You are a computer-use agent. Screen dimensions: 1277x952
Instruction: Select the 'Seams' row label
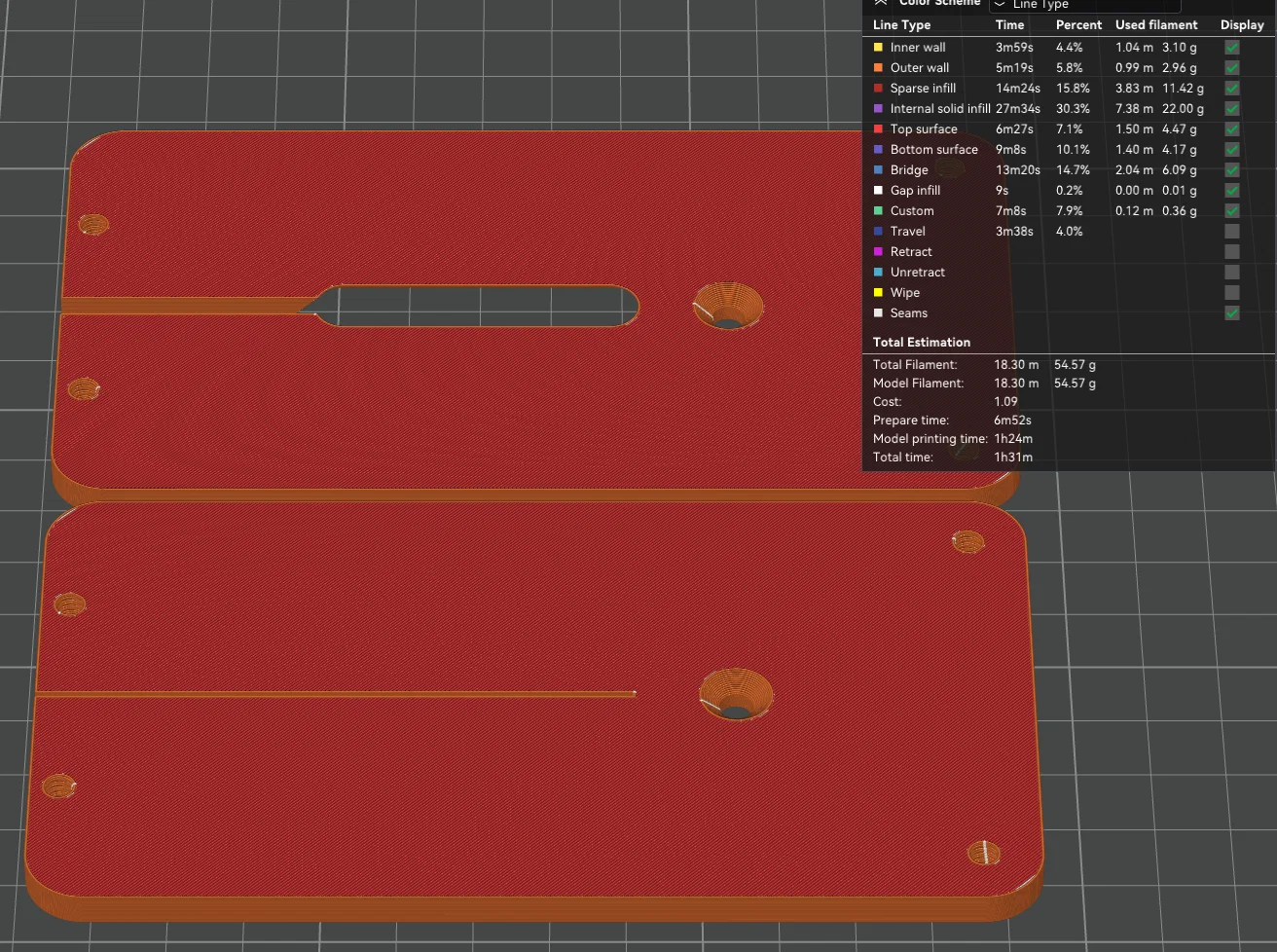coord(909,312)
